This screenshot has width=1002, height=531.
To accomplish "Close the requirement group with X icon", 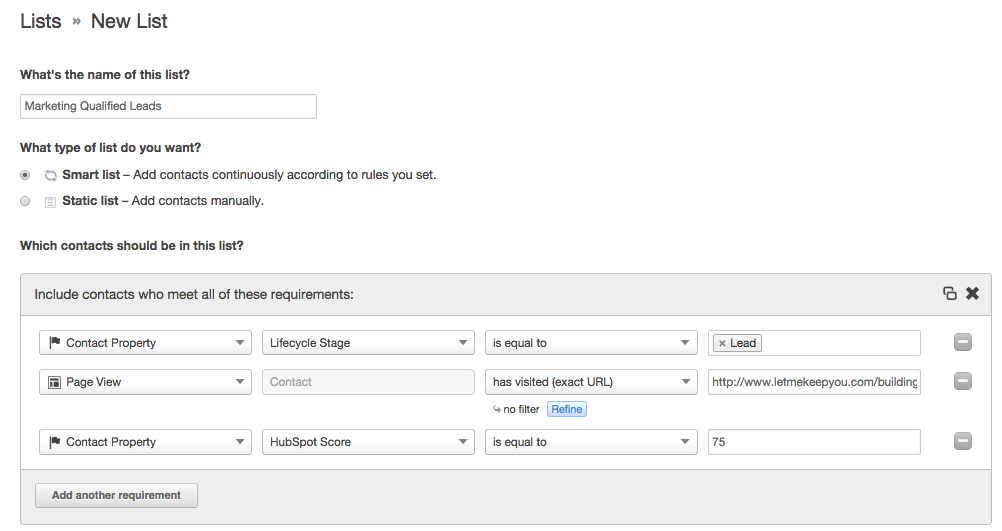I will point(972,293).
